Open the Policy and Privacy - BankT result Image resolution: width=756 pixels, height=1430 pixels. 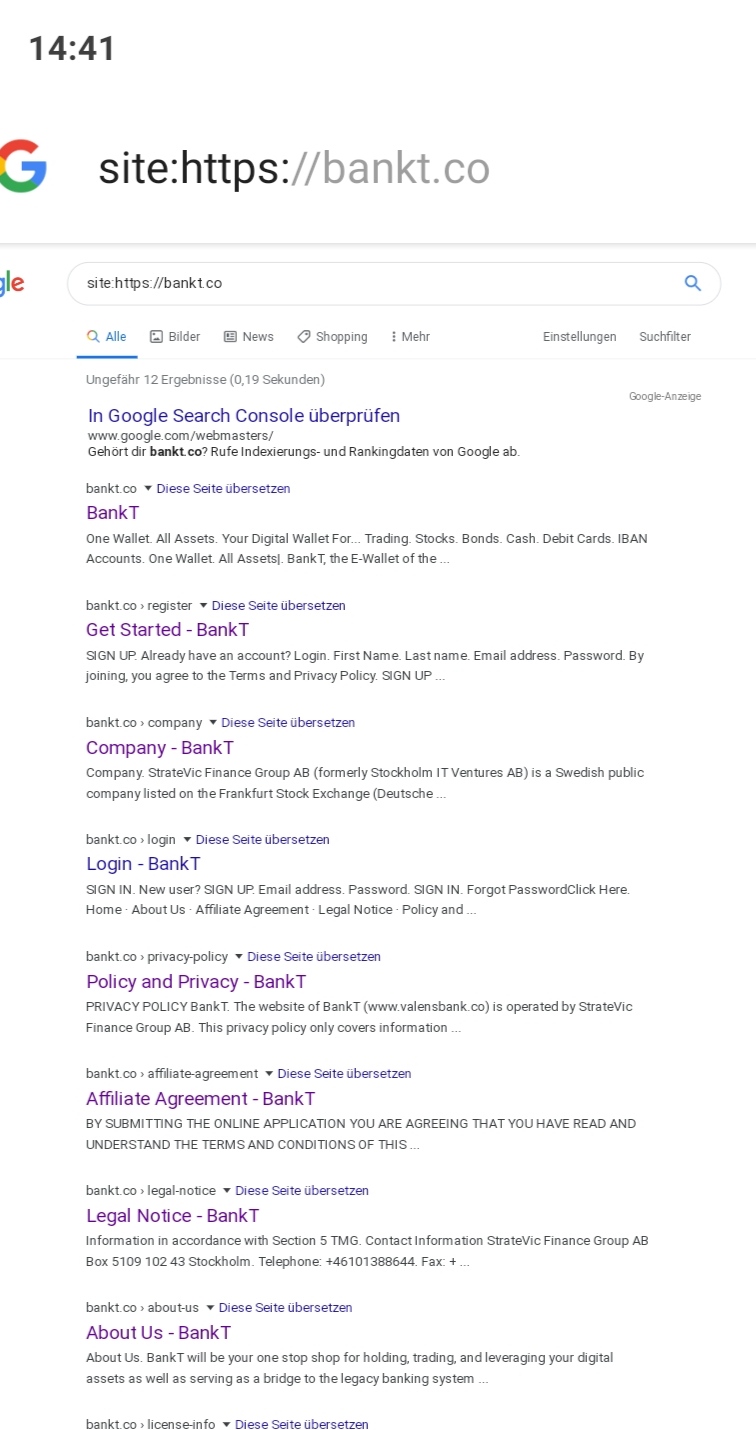coord(196,982)
